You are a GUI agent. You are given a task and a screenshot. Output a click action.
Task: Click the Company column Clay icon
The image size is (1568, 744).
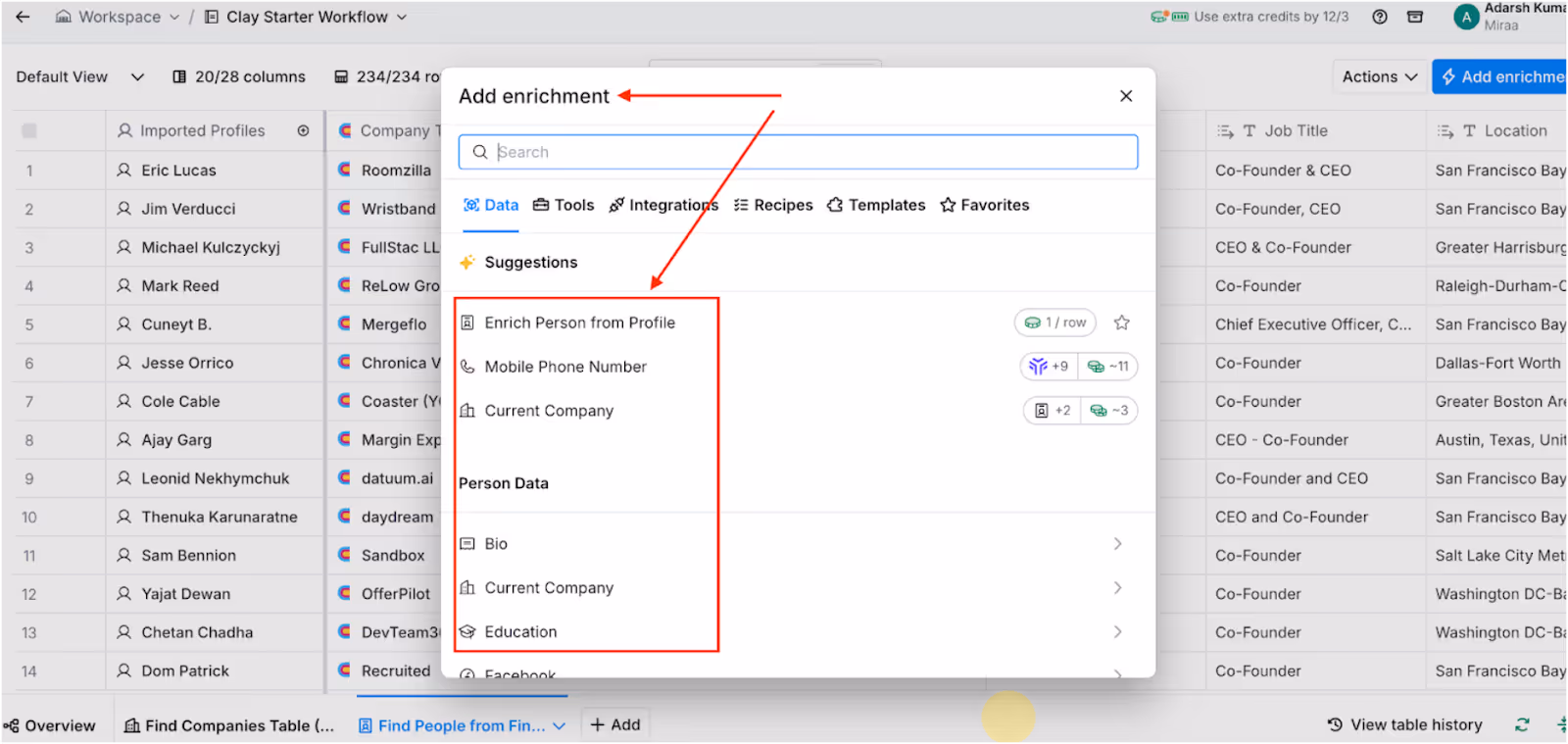click(345, 130)
